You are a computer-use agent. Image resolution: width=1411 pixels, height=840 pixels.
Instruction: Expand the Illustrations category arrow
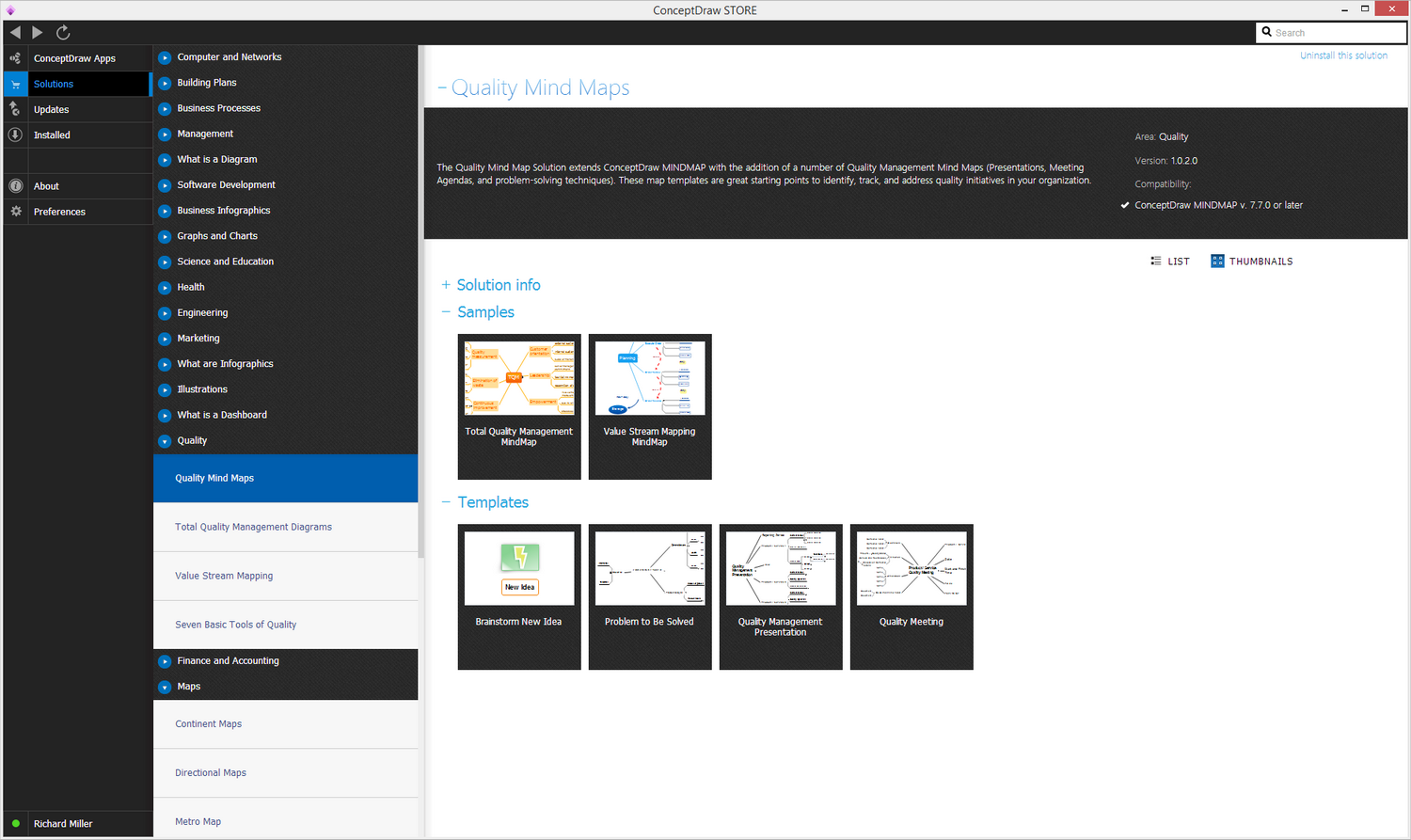click(x=165, y=389)
